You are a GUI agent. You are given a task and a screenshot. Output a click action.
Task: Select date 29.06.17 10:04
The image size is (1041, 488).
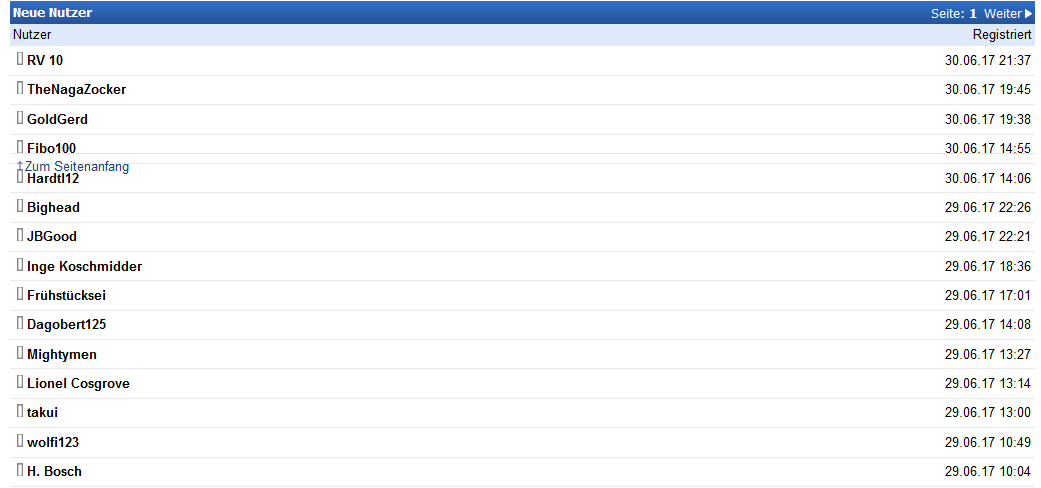[x=988, y=471]
